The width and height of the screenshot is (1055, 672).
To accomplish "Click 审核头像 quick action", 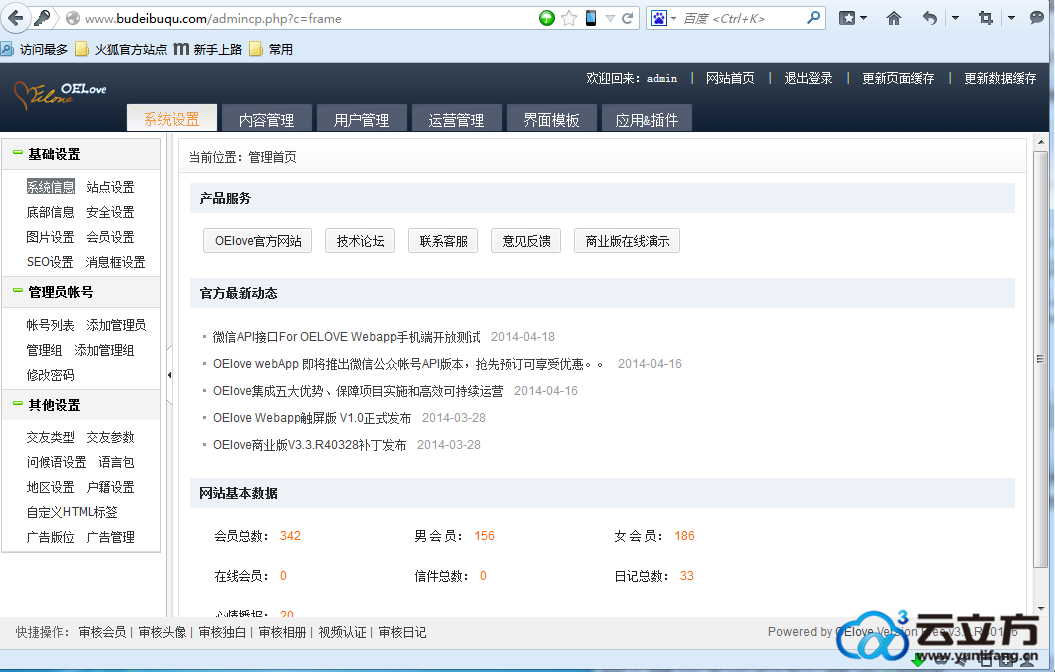I will tap(162, 632).
